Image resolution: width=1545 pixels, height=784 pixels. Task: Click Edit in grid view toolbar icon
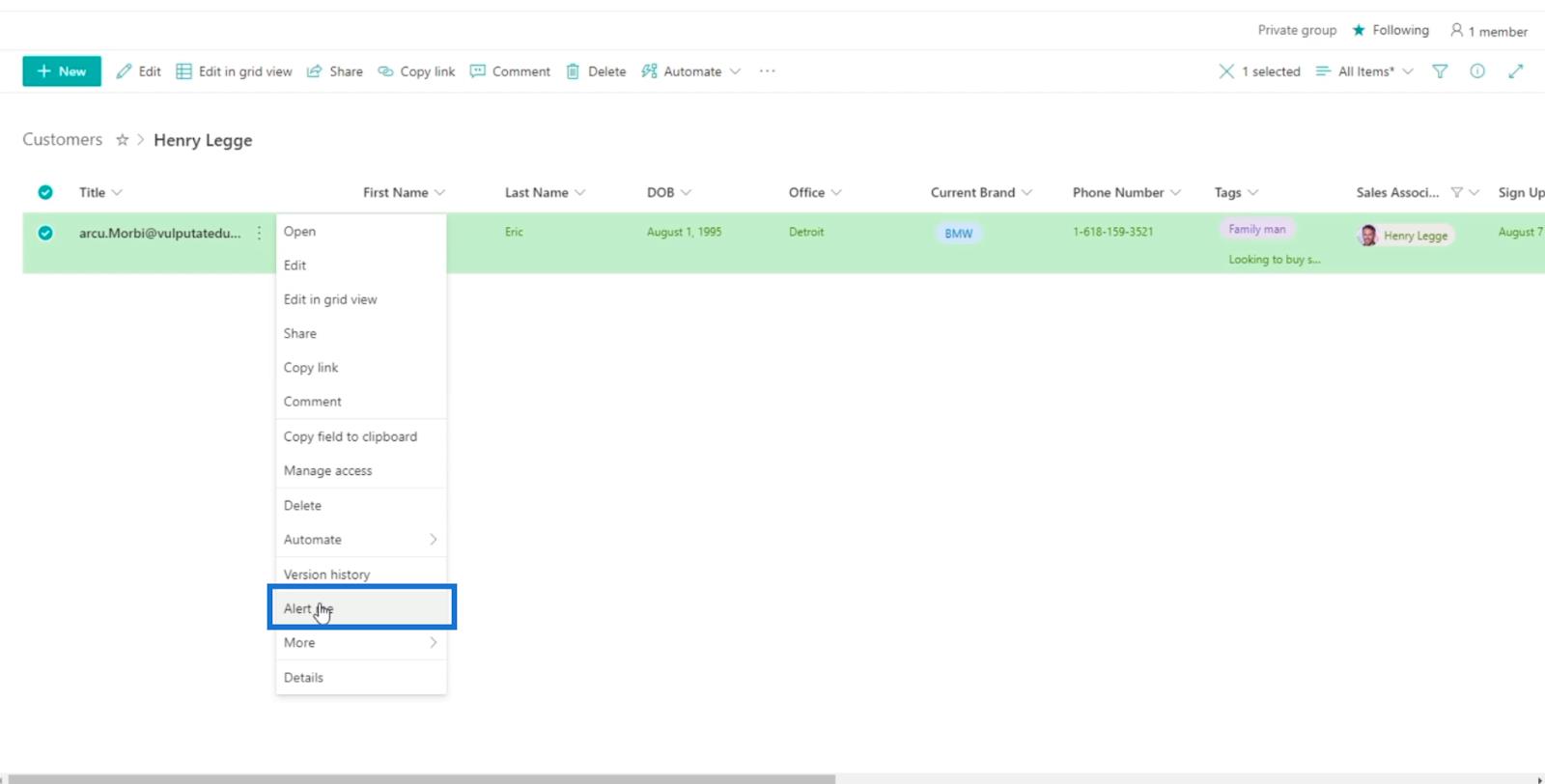click(x=183, y=71)
